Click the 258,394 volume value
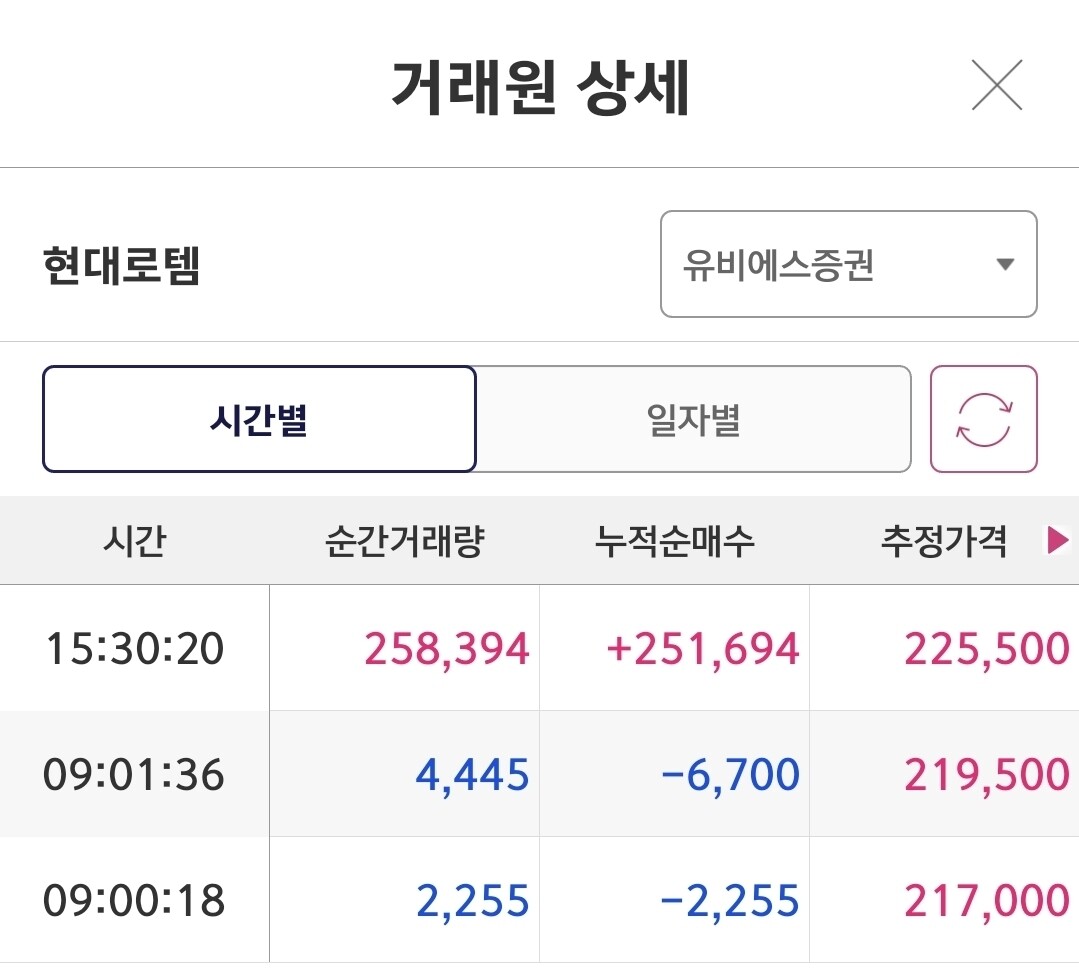This screenshot has height=971, width=1079. pos(446,649)
